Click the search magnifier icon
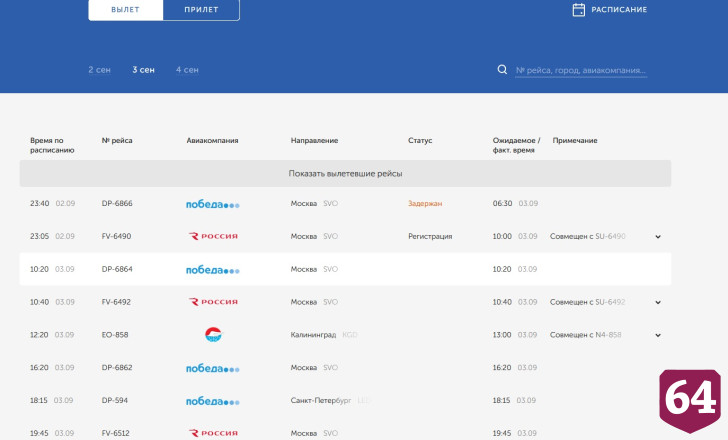The width and height of the screenshot is (728, 440). point(502,70)
